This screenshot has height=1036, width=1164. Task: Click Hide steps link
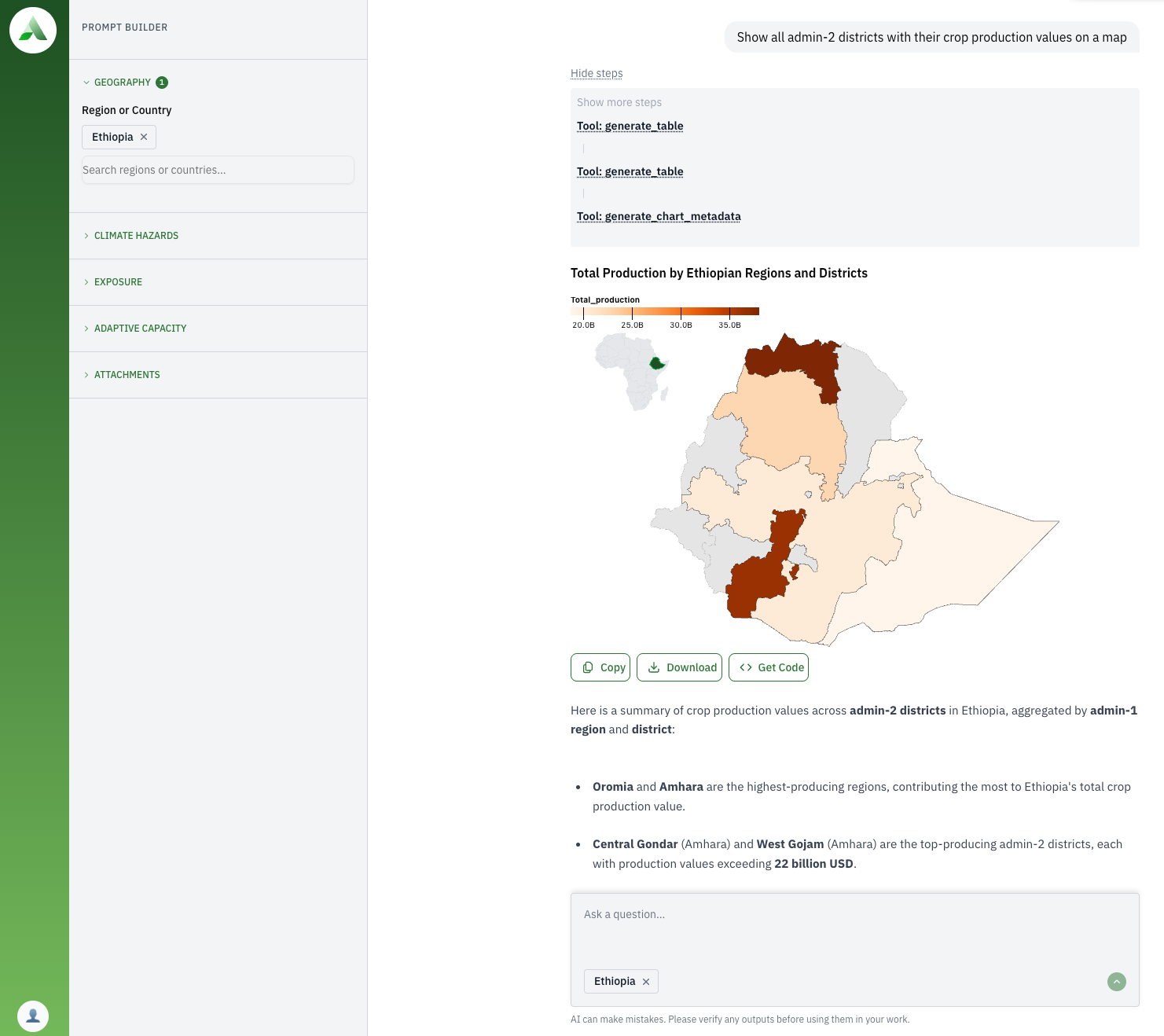[597, 73]
